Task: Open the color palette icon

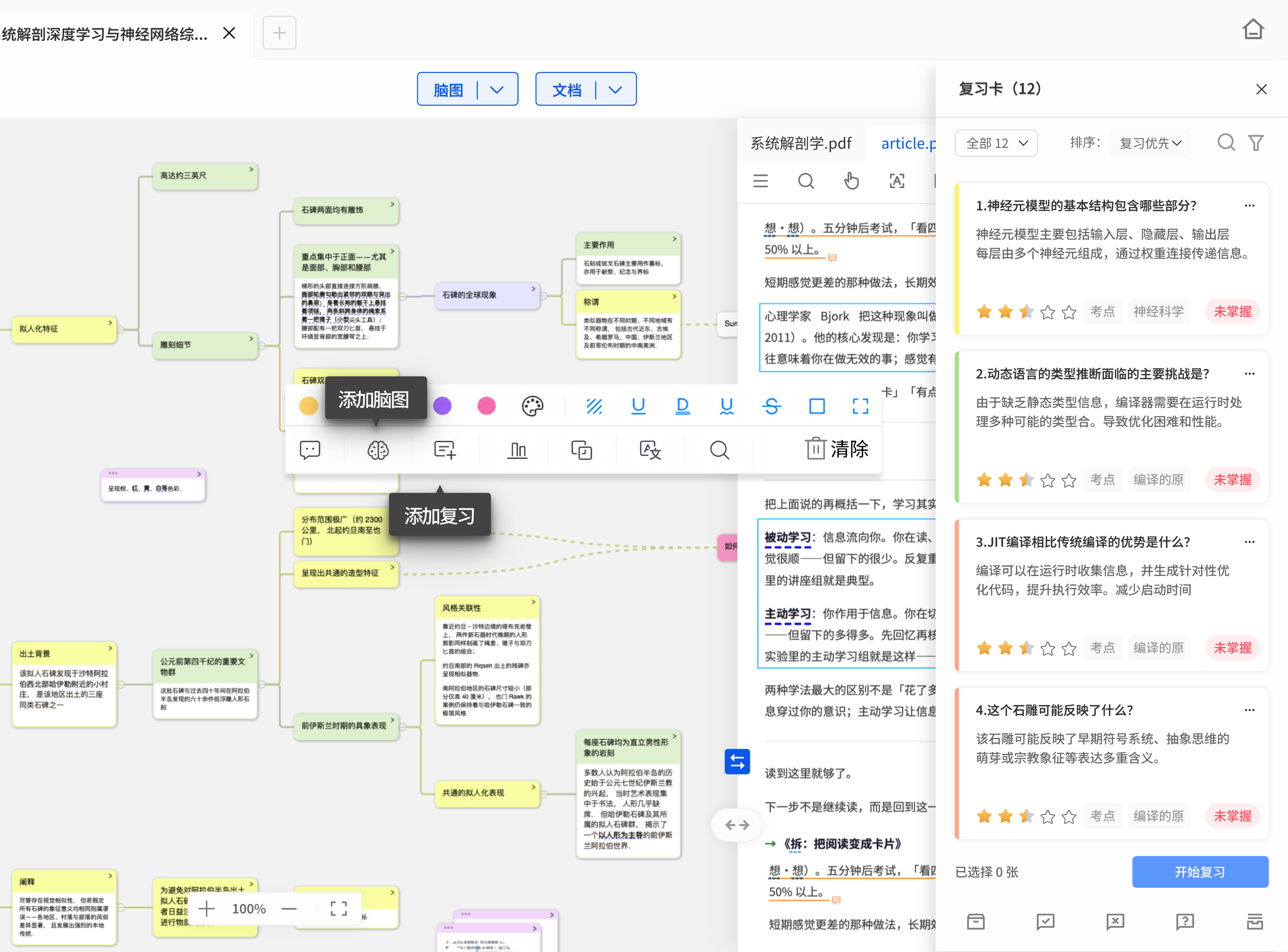Action: [x=532, y=406]
